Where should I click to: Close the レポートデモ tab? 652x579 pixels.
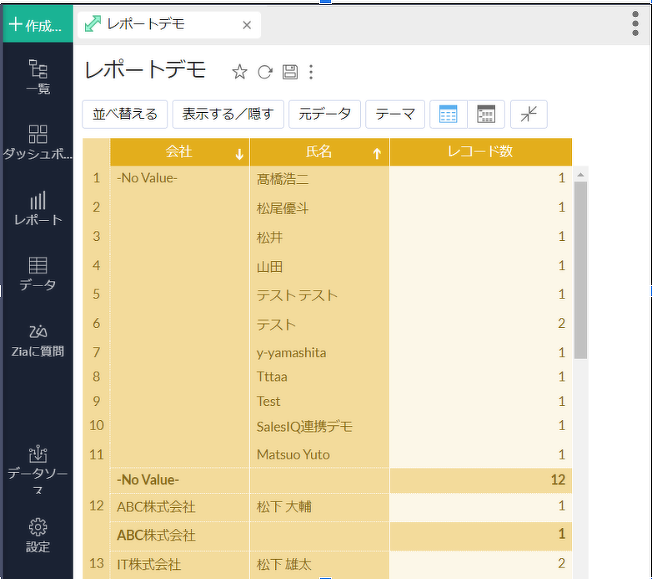pyautogui.click(x=247, y=25)
